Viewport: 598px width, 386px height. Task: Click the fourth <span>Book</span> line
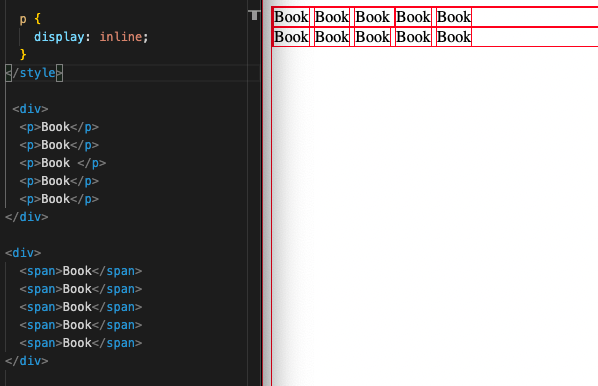pyautogui.click(x=81, y=325)
